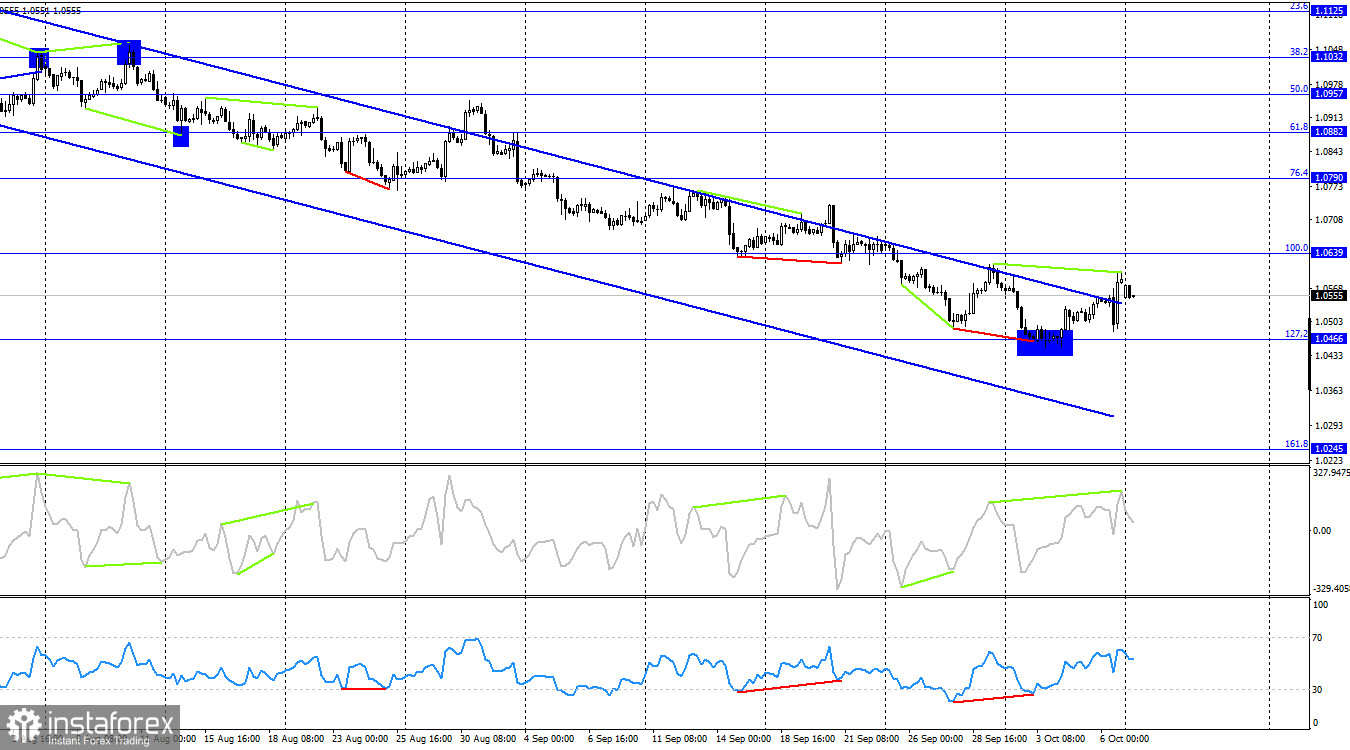The width and height of the screenshot is (1350, 750).
Task: Click the 50.0 Fibonacci level label
Action: [x=1299, y=88]
